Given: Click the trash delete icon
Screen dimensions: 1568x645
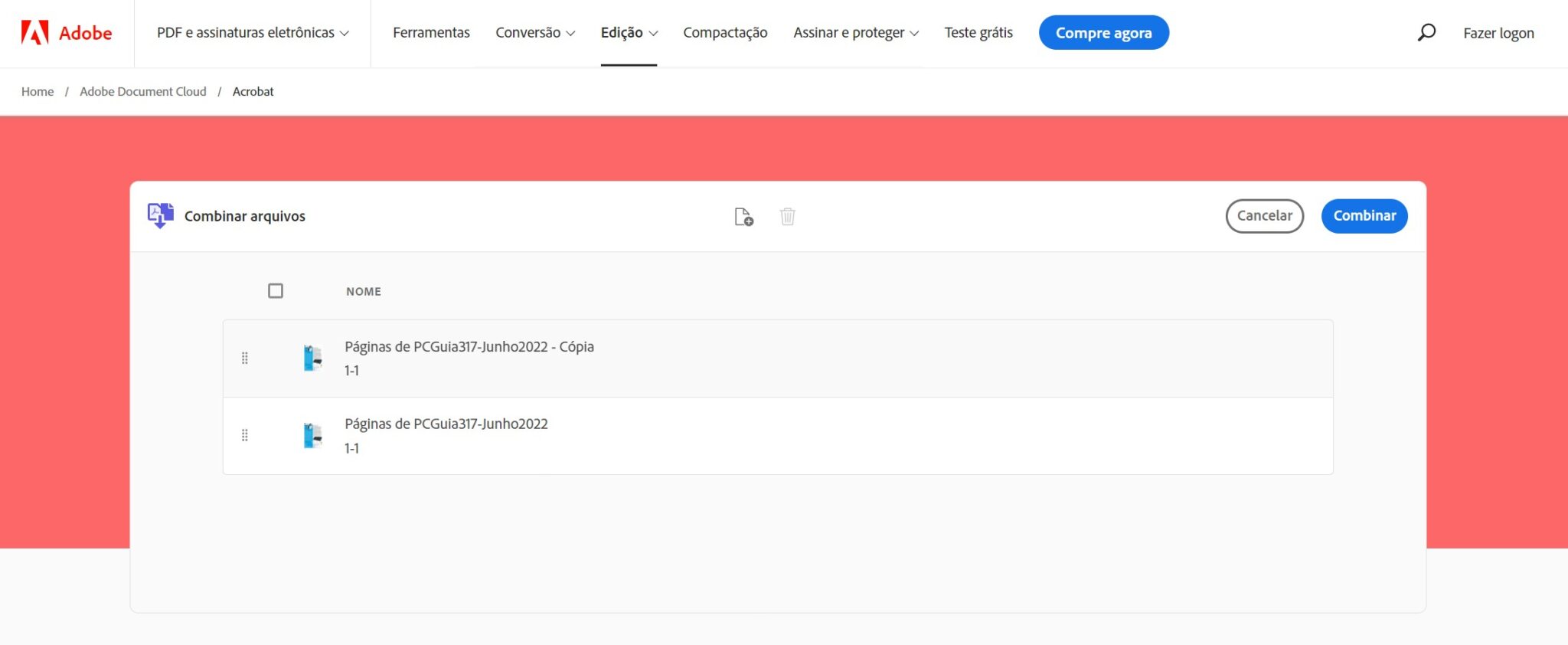Looking at the screenshot, I should [787, 217].
